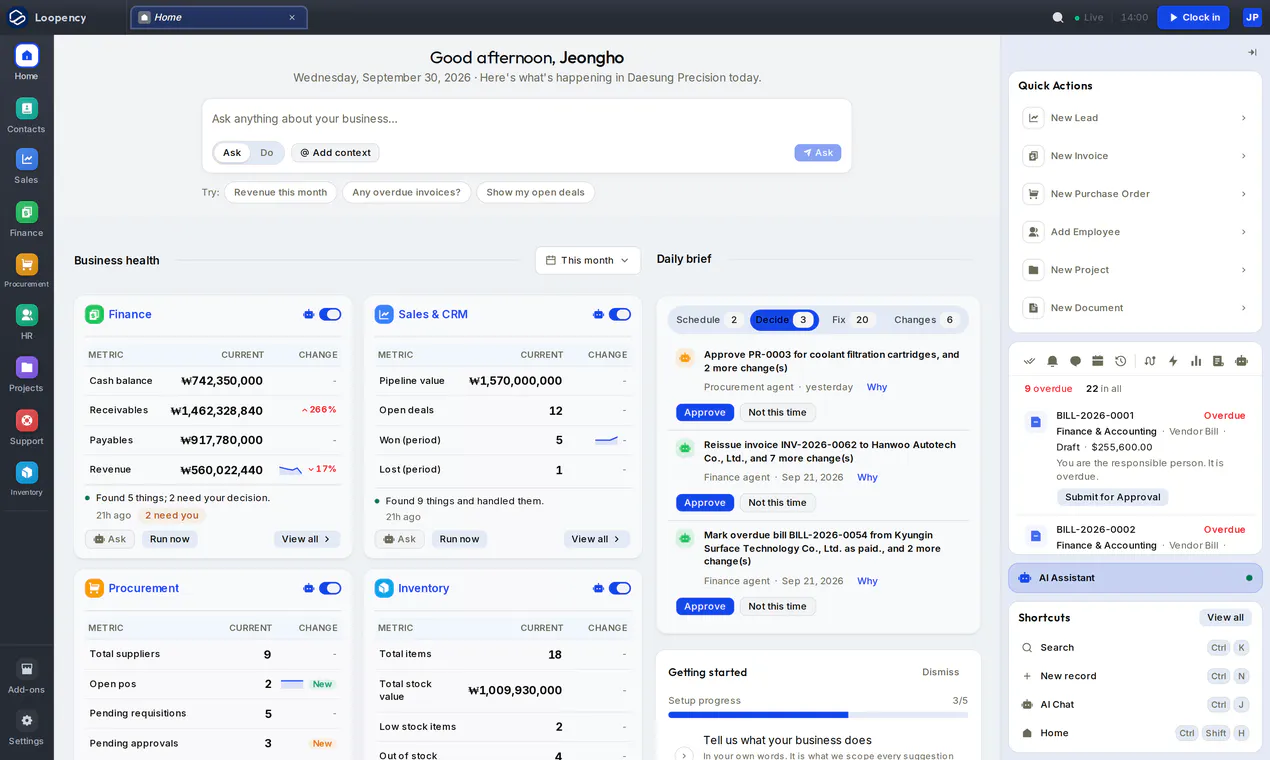Toggle the Sales & CRM agent switch

[x=620, y=314]
